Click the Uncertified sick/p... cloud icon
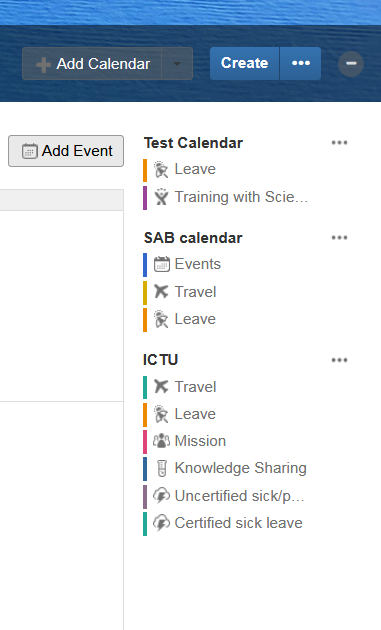The height and width of the screenshot is (630, 381). tap(161, 496)
